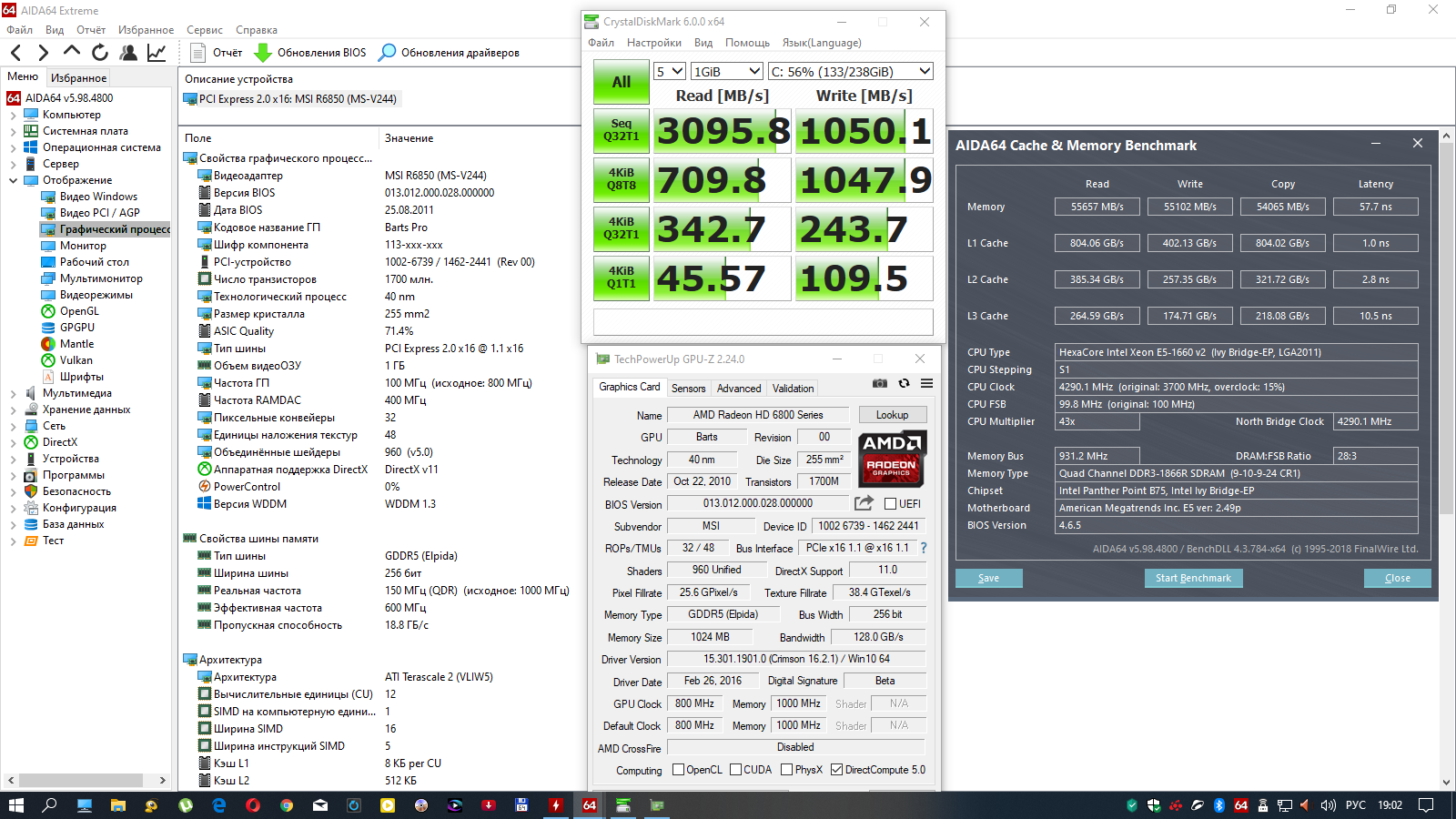
Task: Expand the Операционная система tree node
Action: tap(13, 148)
